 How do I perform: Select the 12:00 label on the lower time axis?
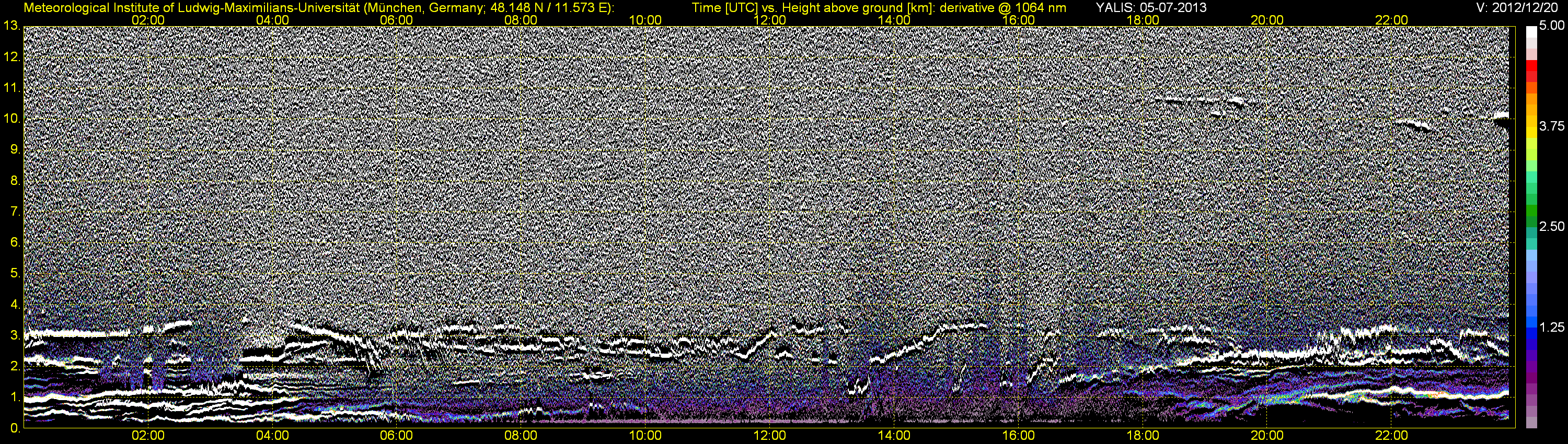769,436
